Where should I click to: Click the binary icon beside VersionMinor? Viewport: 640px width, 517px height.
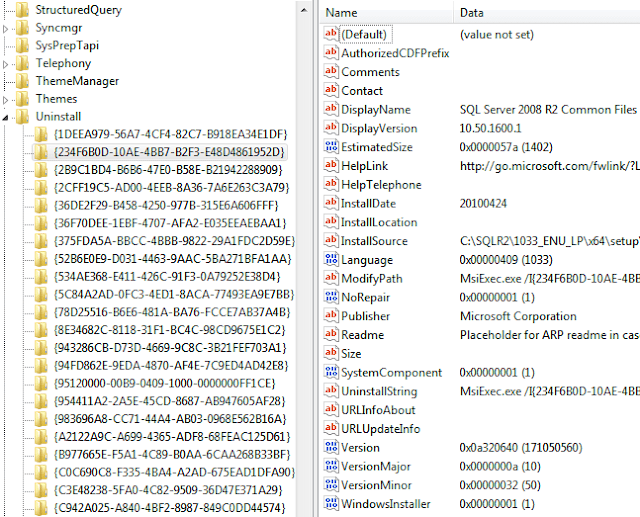click(x=331, y=484)
